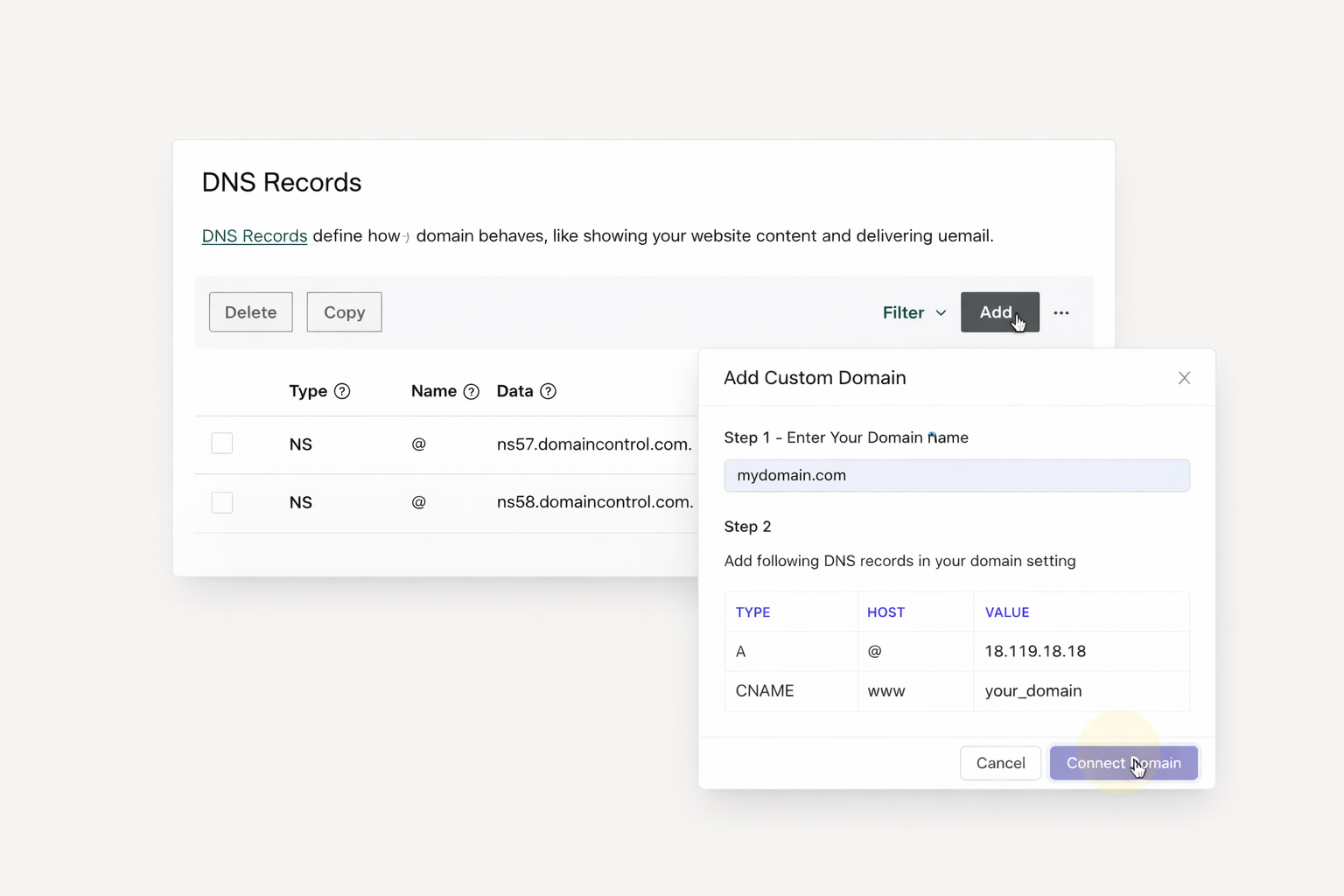
Task: Select the ns57.domaincontrol.com record checkbox
Action: tap(222, 444)
